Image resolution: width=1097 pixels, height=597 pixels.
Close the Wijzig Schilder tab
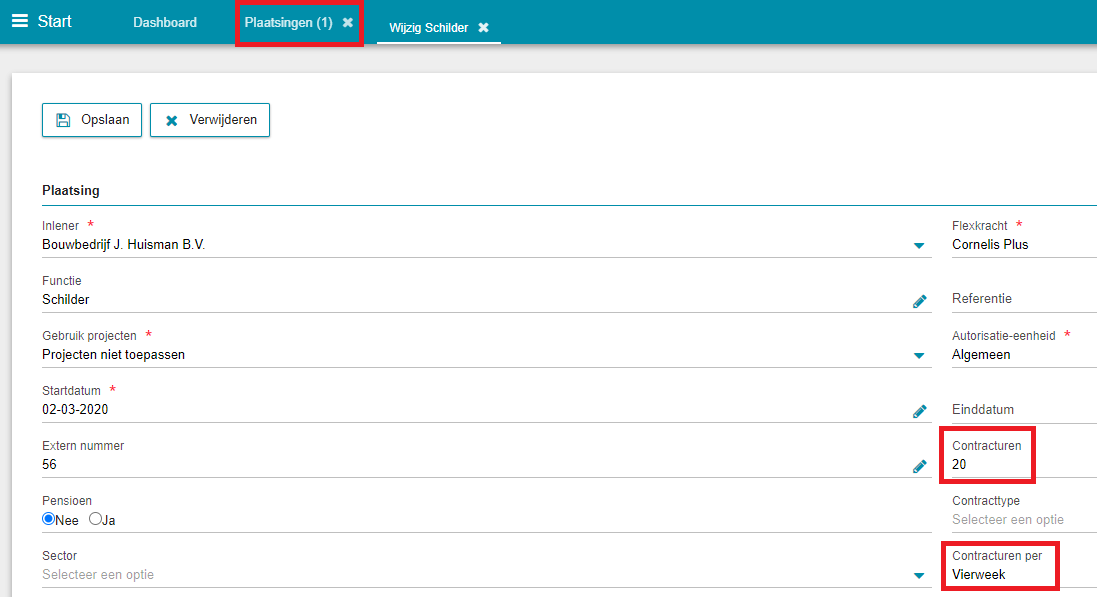[x=483, y=28]
